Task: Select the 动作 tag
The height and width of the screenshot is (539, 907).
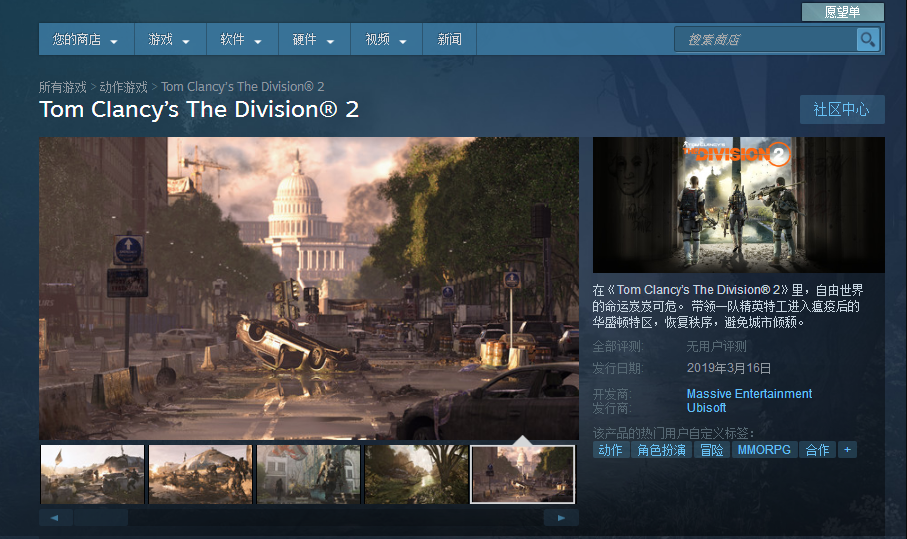Action: (611, 450)
